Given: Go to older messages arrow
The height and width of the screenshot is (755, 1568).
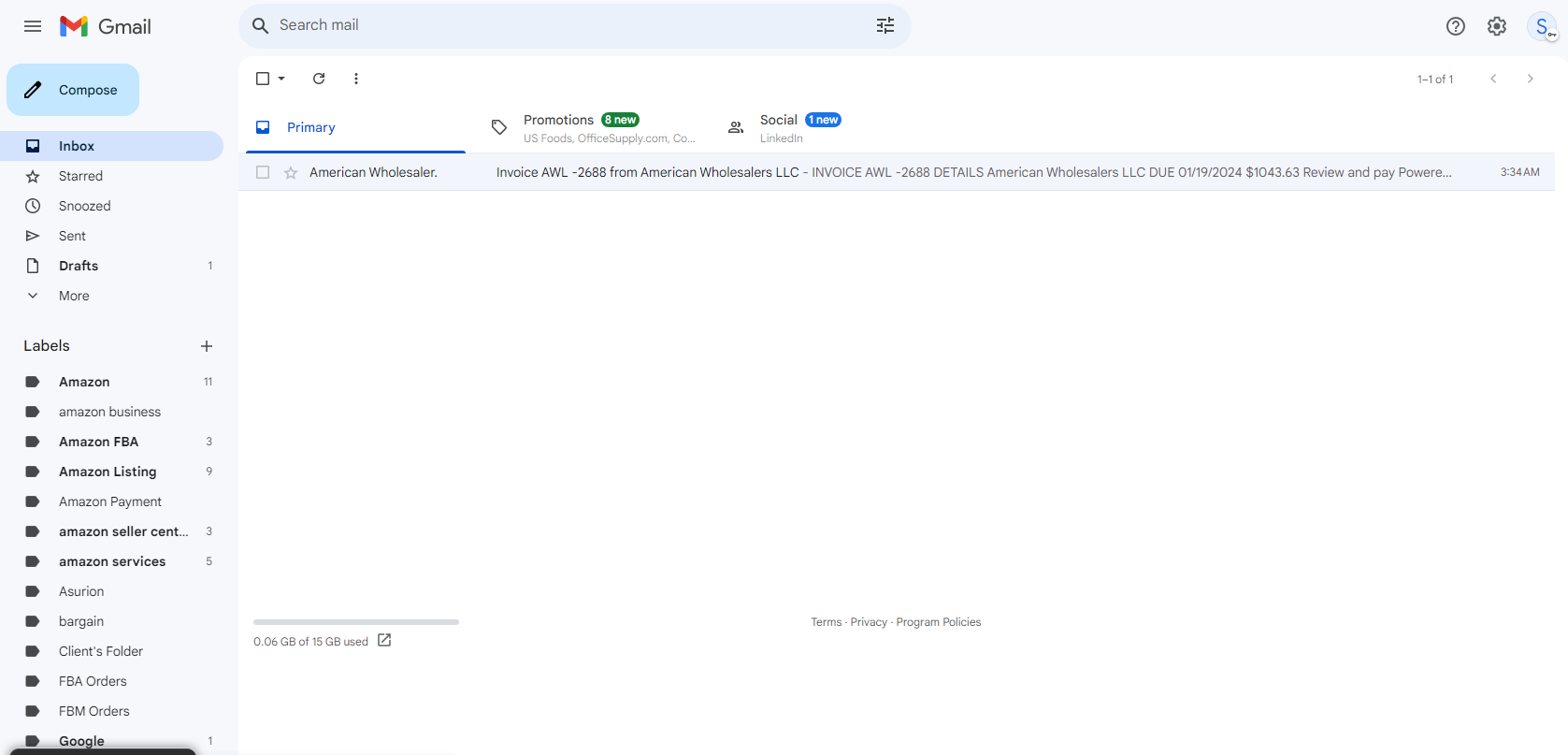Looking at the screenshot, I should pyautogui.click(x=1531, y=79).
